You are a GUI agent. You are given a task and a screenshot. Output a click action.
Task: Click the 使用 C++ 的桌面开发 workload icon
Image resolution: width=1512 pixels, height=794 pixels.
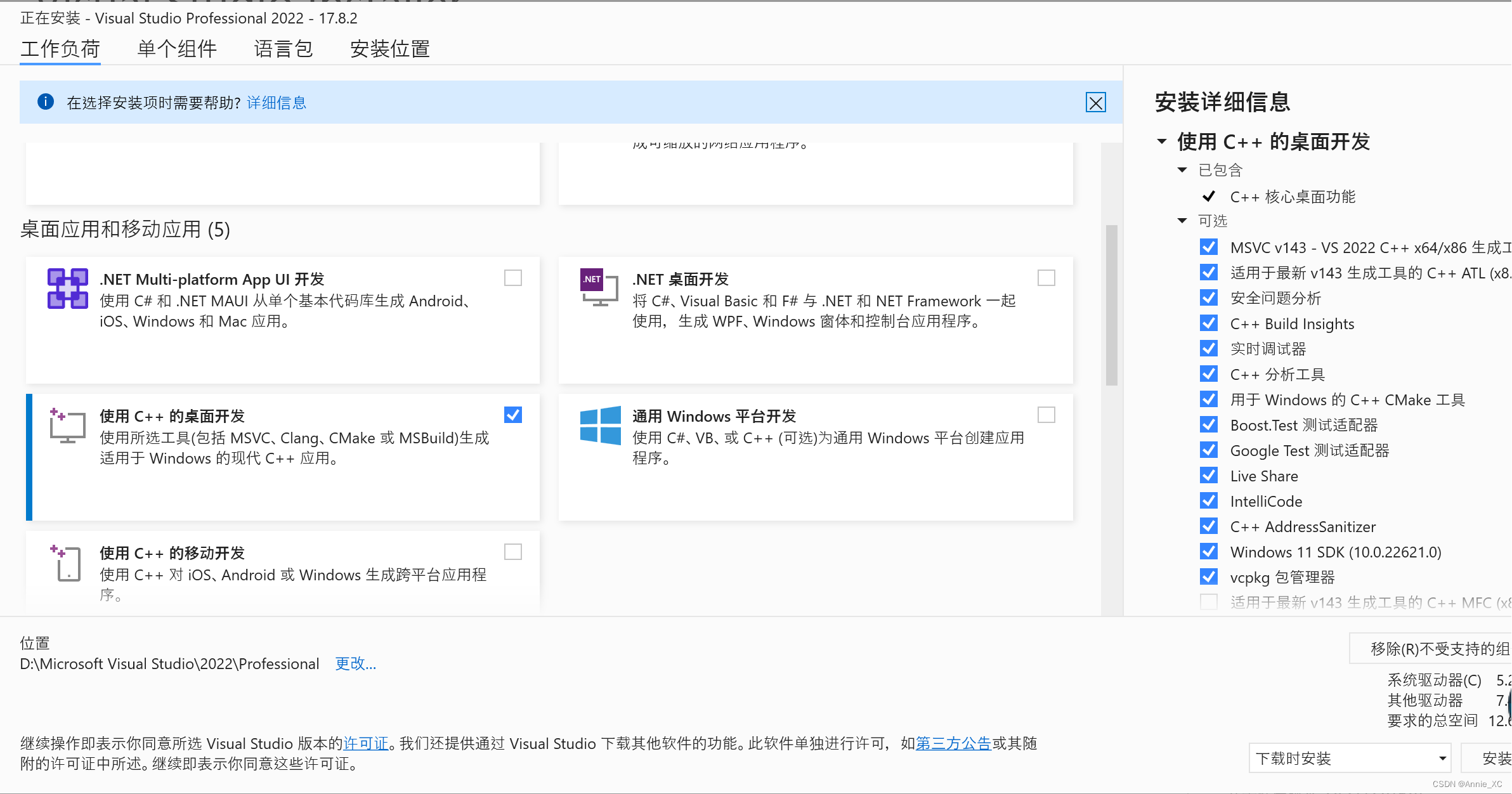click(x=67, y=426)
